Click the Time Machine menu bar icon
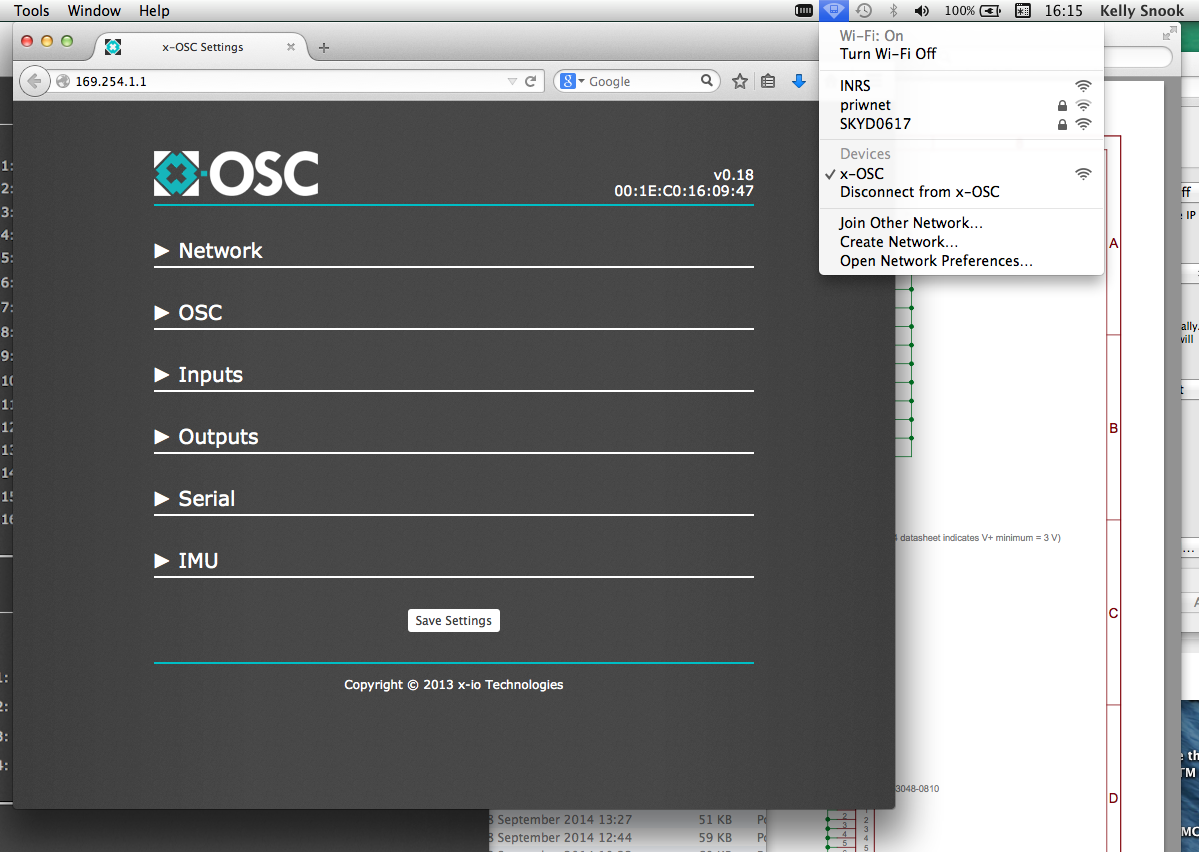The width and height of the screenshot is (1199, 852). pyautogui.click(x=864, y=11)
